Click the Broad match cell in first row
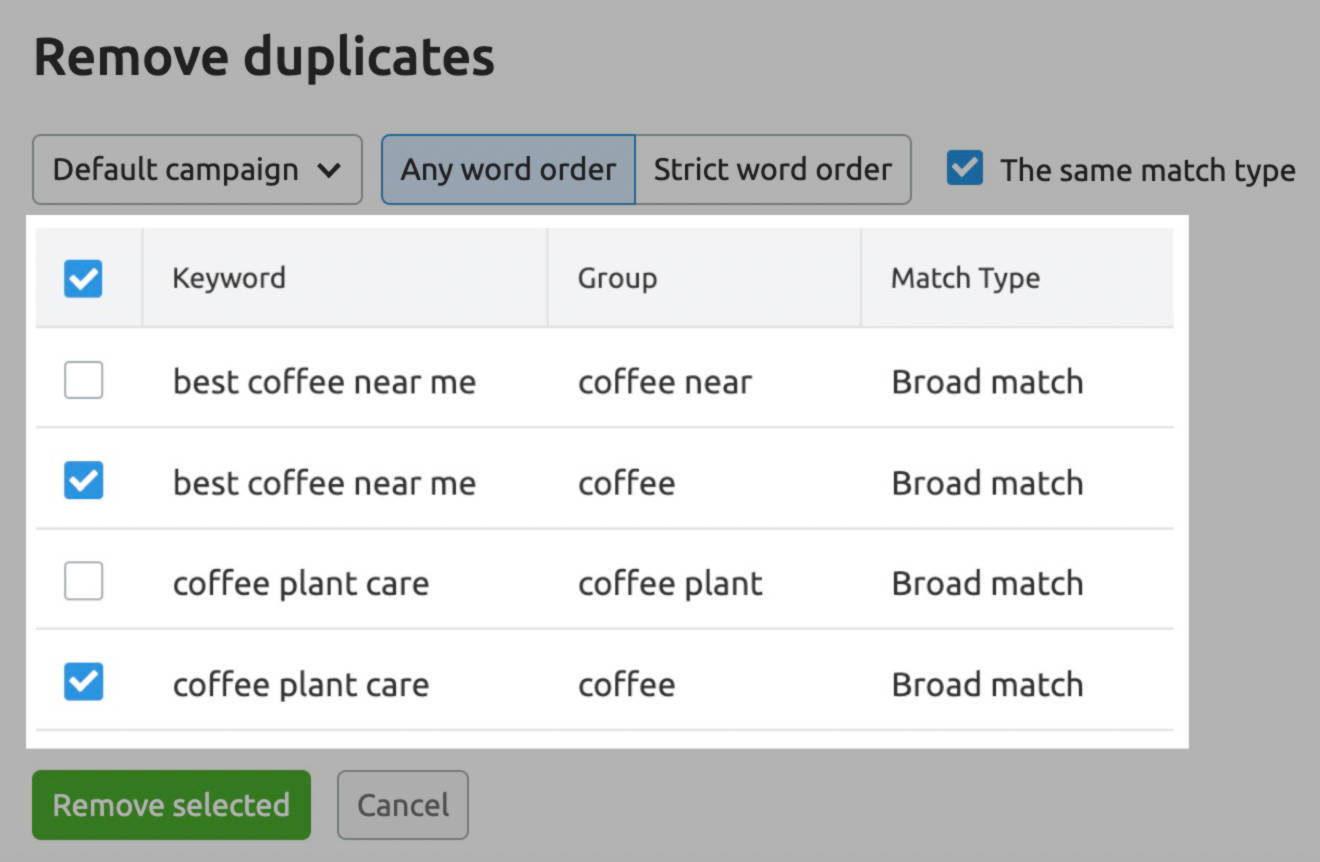The height and width of the screenshot is (862, 1320). pos(987,382)
